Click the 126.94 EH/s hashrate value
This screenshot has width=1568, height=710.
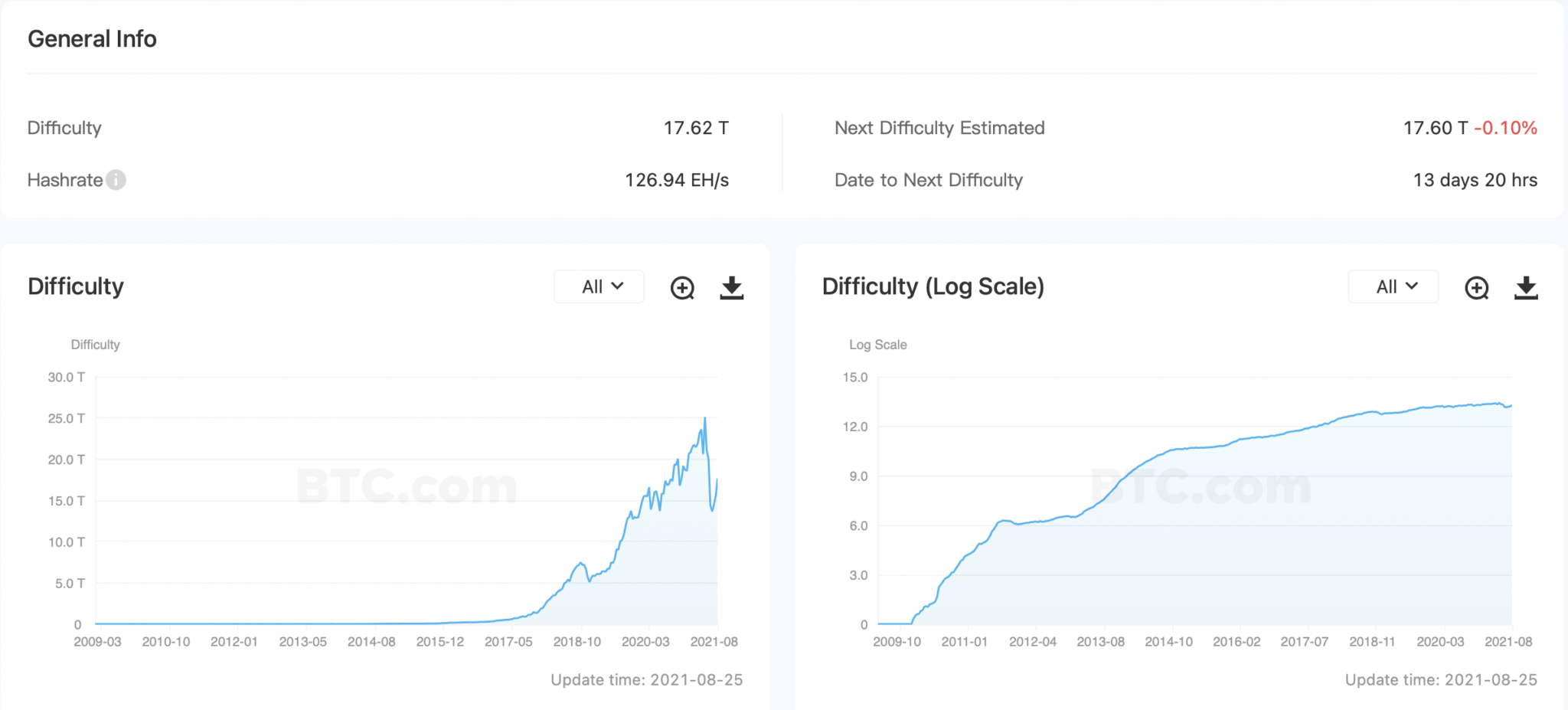[x=676, y=180]
